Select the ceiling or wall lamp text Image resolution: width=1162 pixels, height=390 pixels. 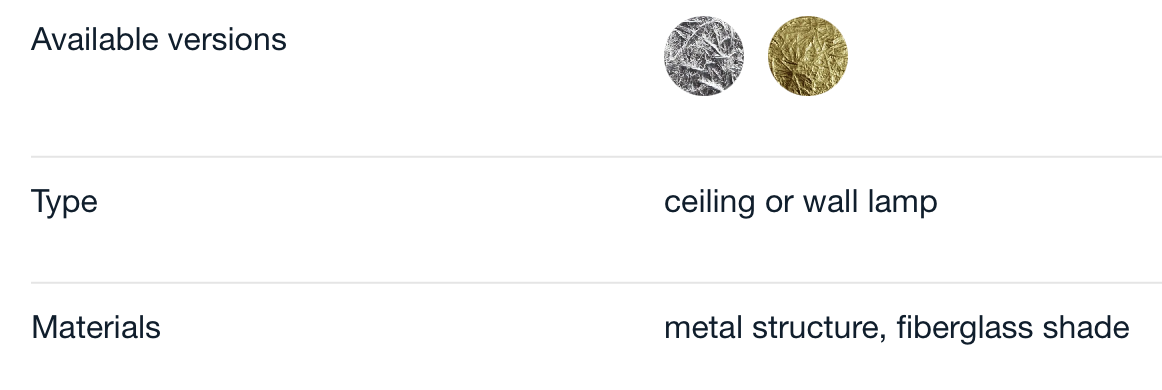(800, 201)
